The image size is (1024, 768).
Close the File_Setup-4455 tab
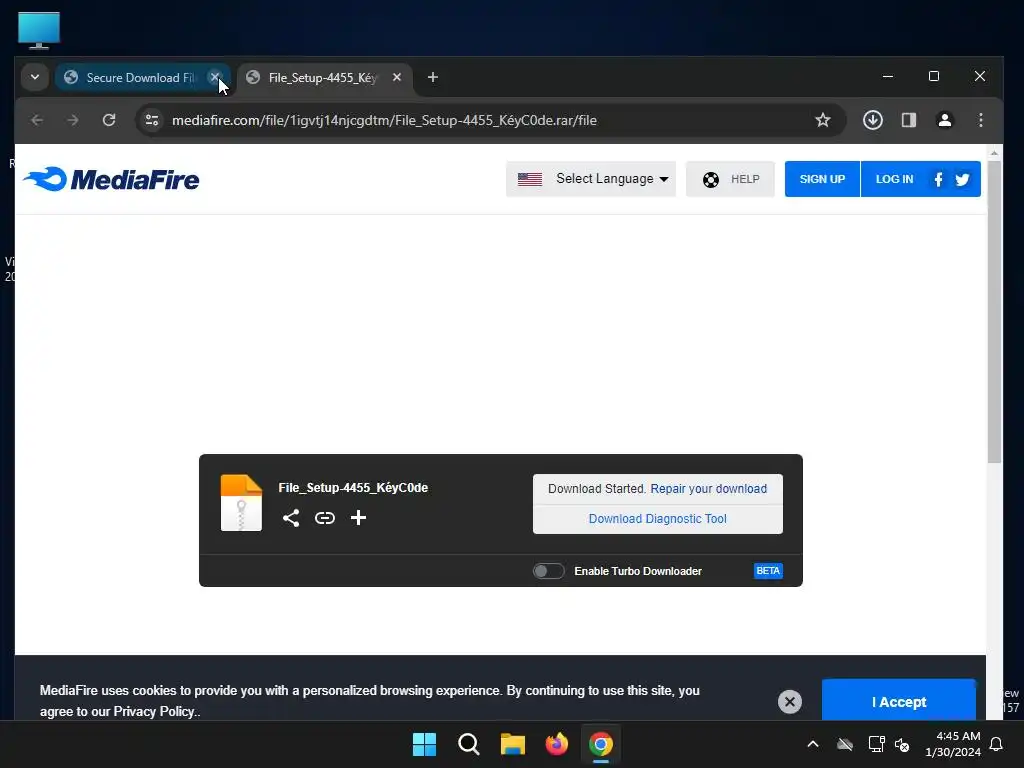[x=396, y=77]
